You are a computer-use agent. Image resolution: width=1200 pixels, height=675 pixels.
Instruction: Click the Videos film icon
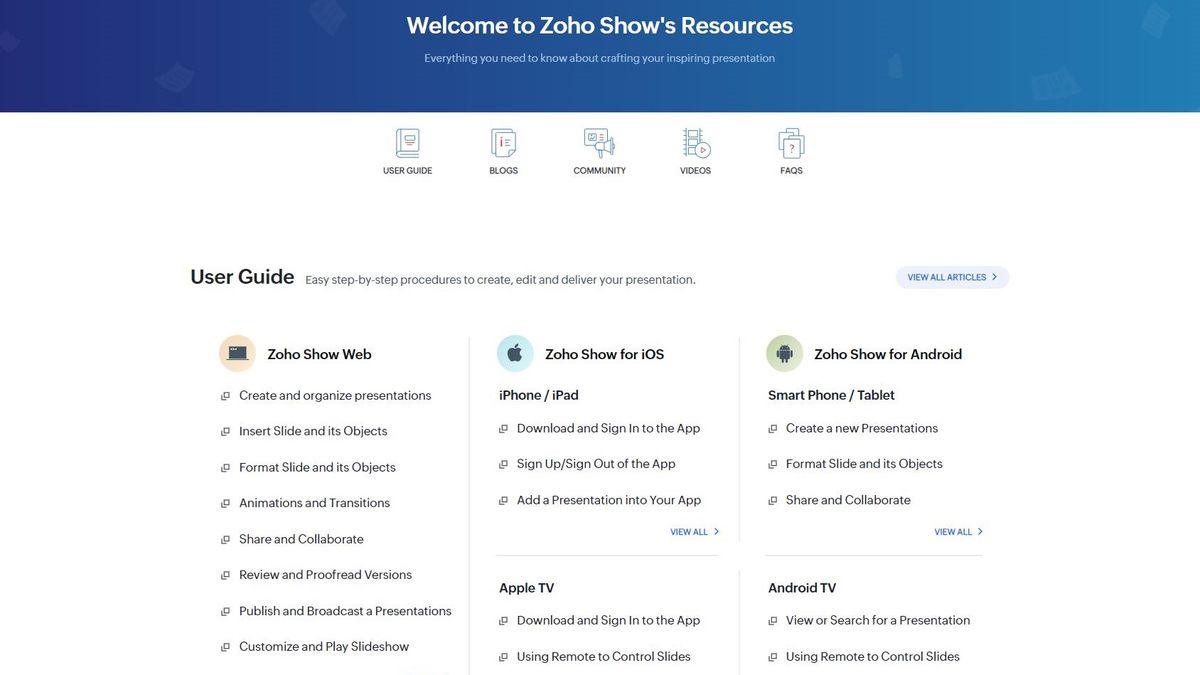pyautogui.click(x=695, y=142)
